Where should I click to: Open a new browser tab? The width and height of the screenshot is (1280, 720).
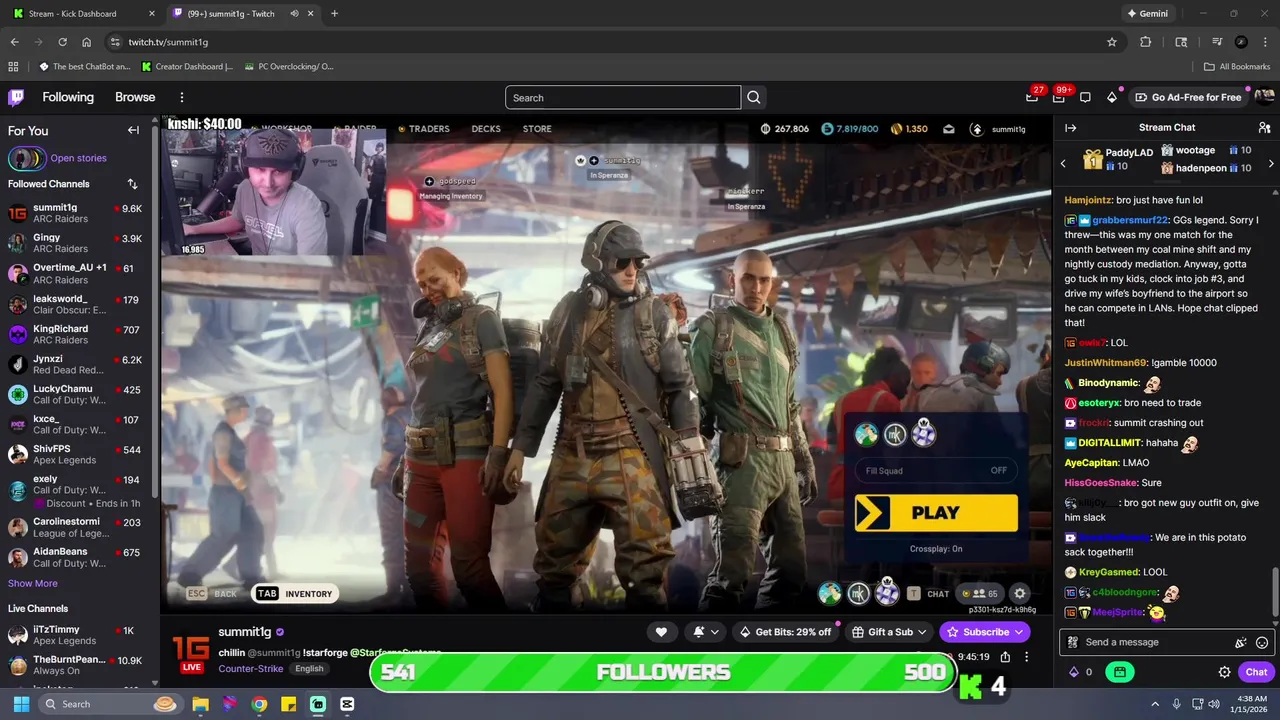point(334,14)
